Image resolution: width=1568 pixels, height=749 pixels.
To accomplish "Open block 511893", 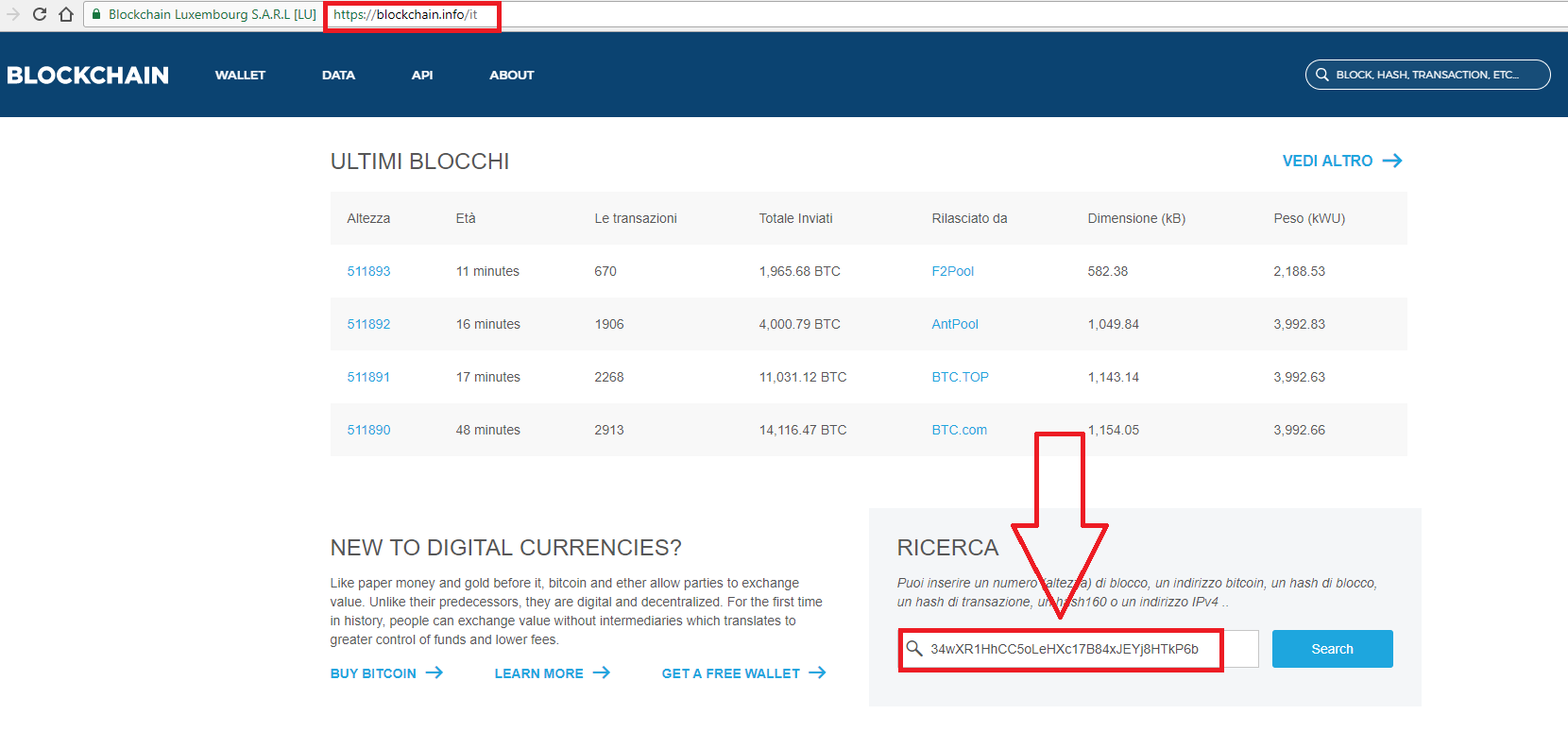I will tap(368, 271).
